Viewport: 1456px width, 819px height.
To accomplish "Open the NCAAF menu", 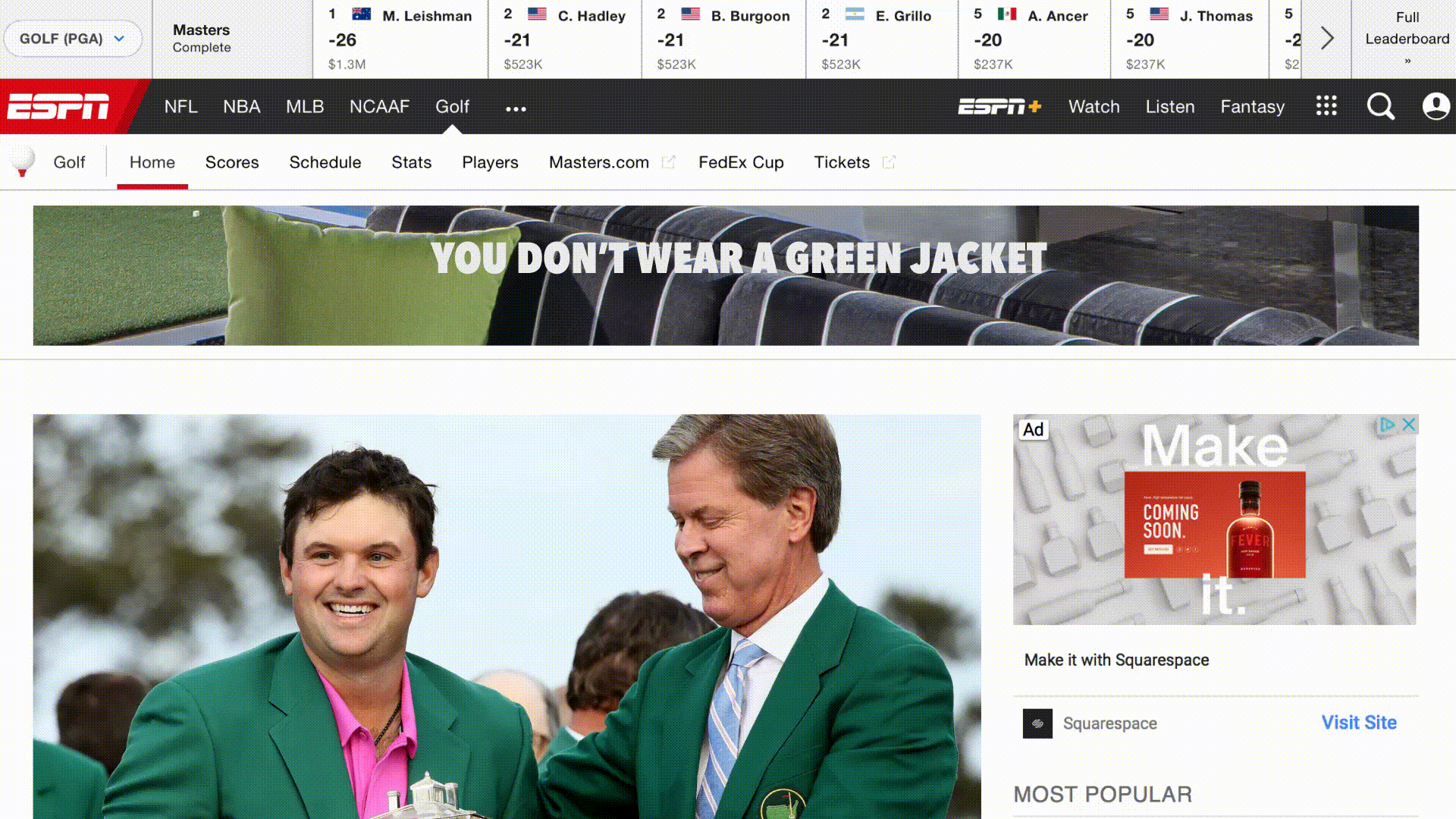I will click(x=379, y=107).
